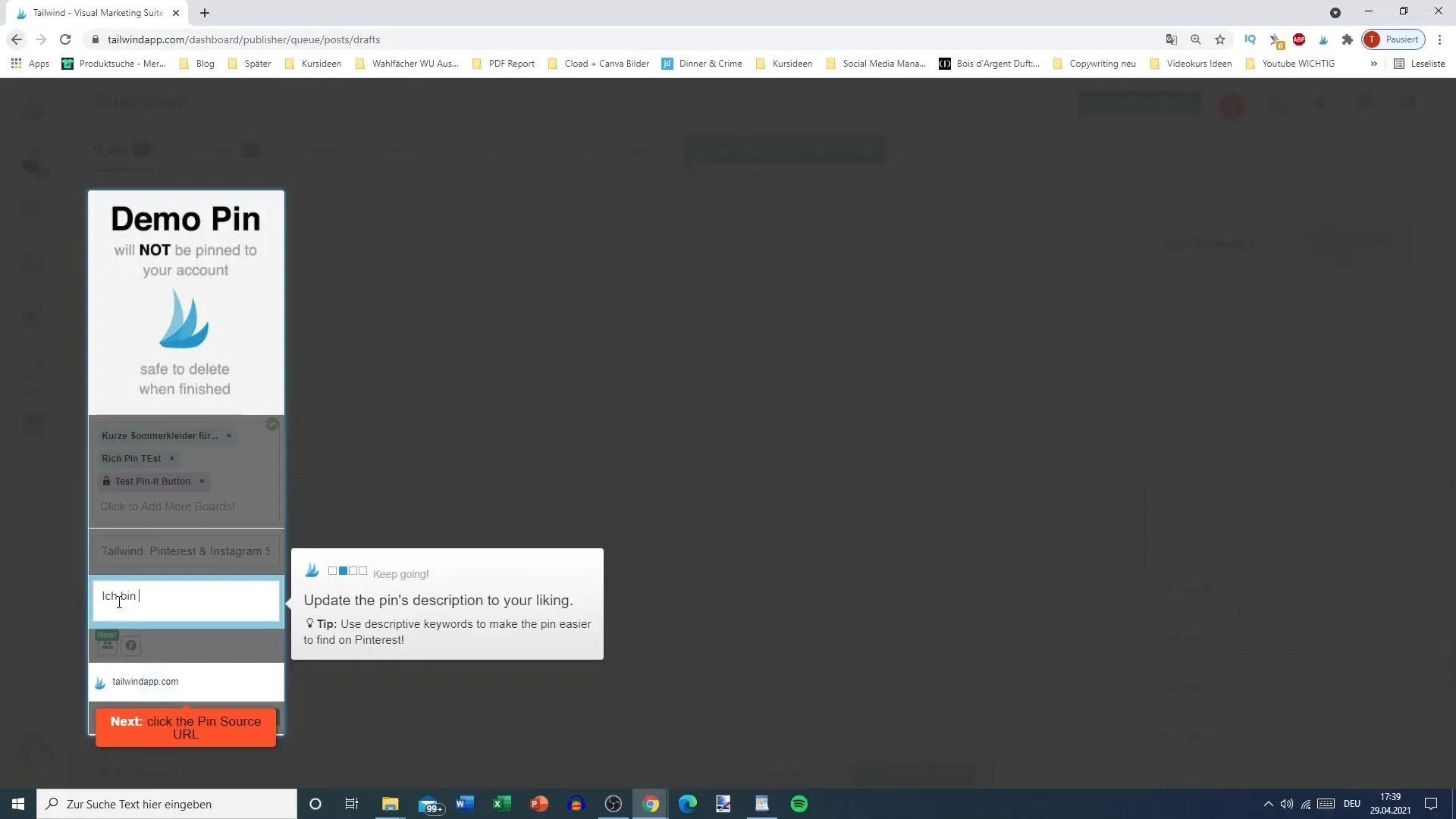Open the Extensions puzzle menu
Image resolution: width=1456 pixels, height=819 pixels.
pos(1348,39)
